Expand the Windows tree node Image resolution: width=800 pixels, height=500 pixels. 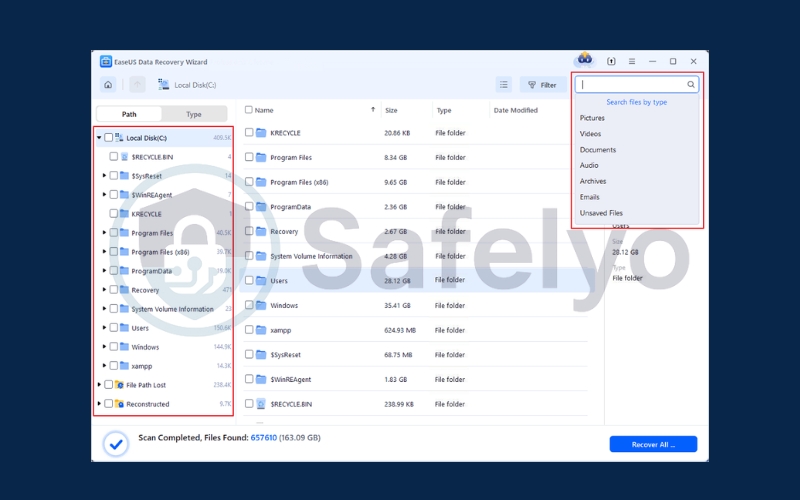click(x=104, y=346)
